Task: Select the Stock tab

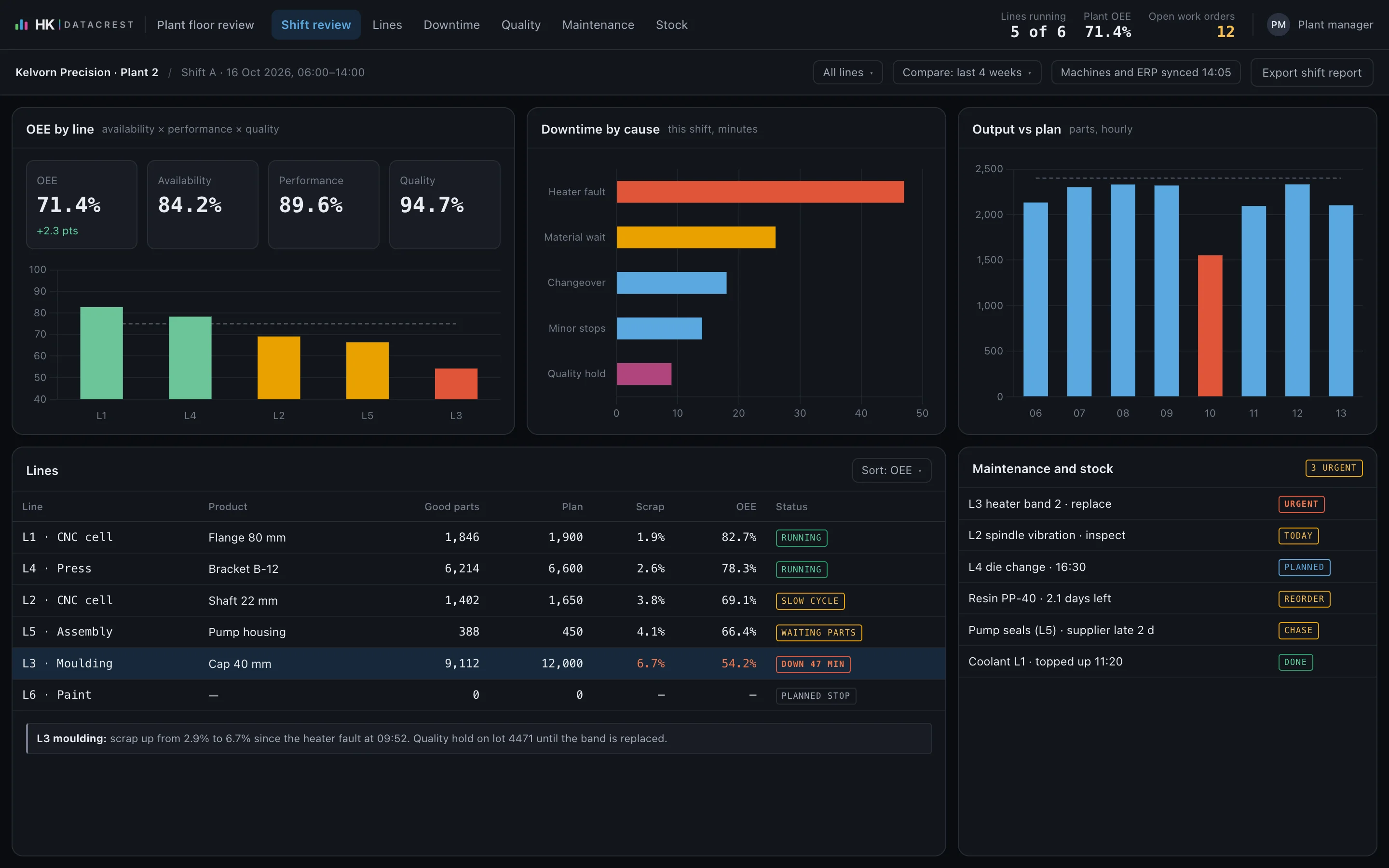Action: click(x=671, y=25)
